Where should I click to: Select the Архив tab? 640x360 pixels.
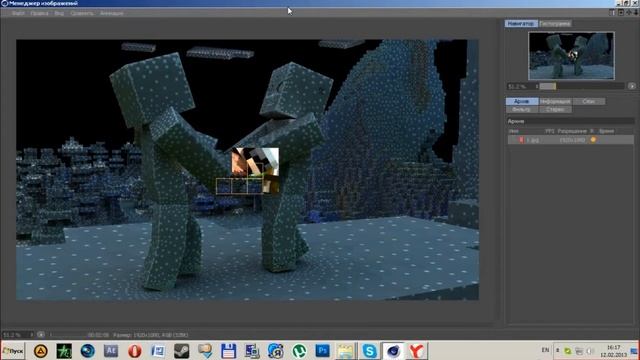[522, 101]
